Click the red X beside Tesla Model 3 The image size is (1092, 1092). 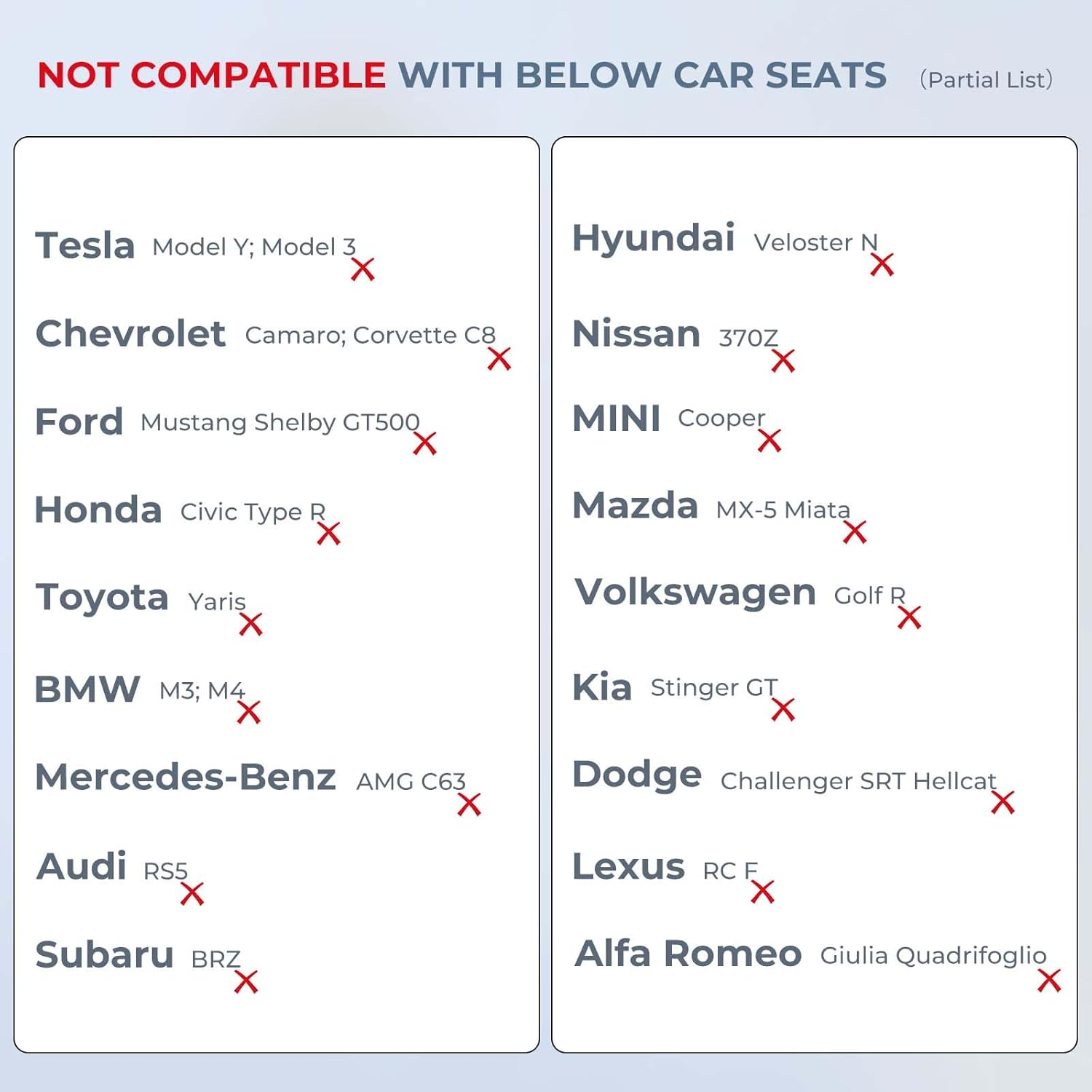point(363,269)
